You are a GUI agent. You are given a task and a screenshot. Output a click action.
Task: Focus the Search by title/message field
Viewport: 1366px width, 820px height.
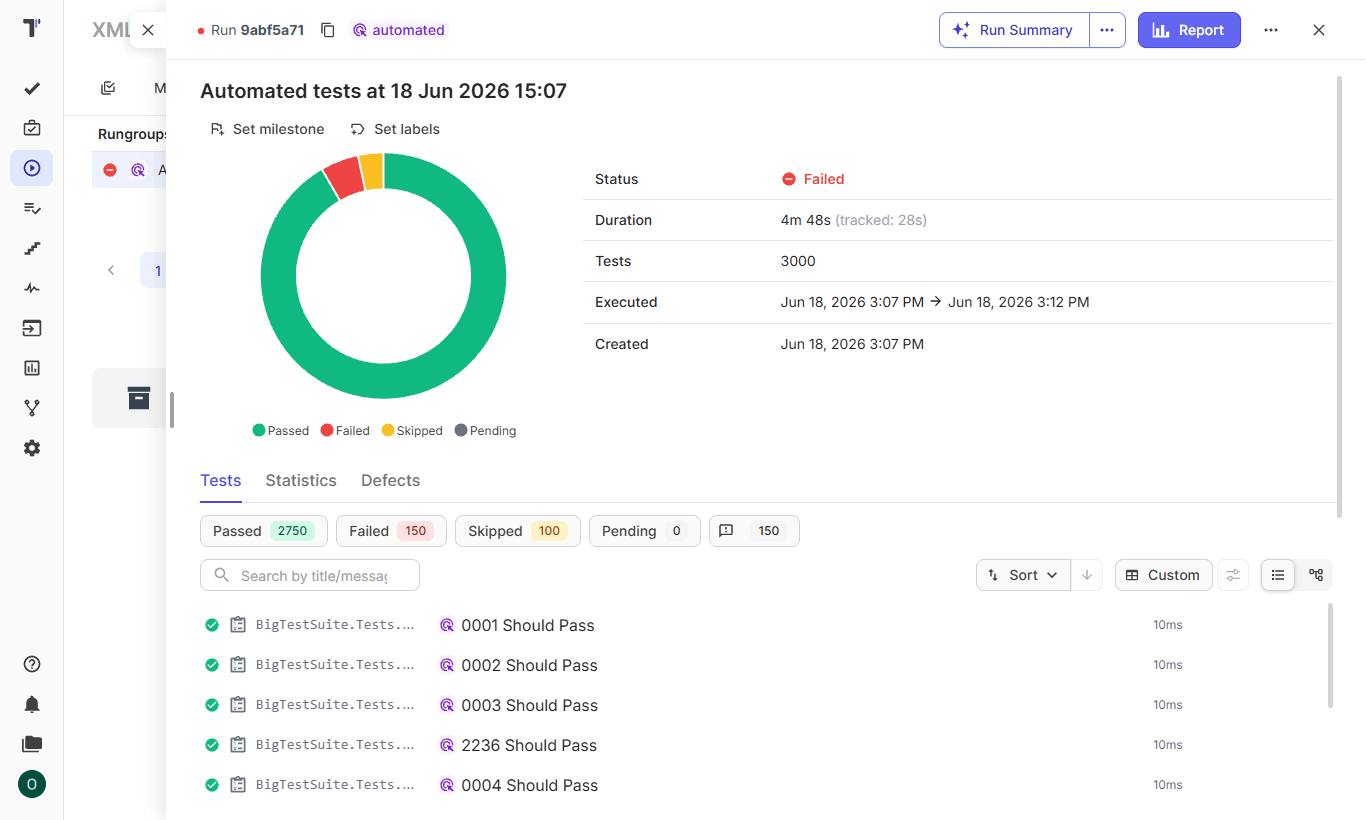tap(310, 575)
